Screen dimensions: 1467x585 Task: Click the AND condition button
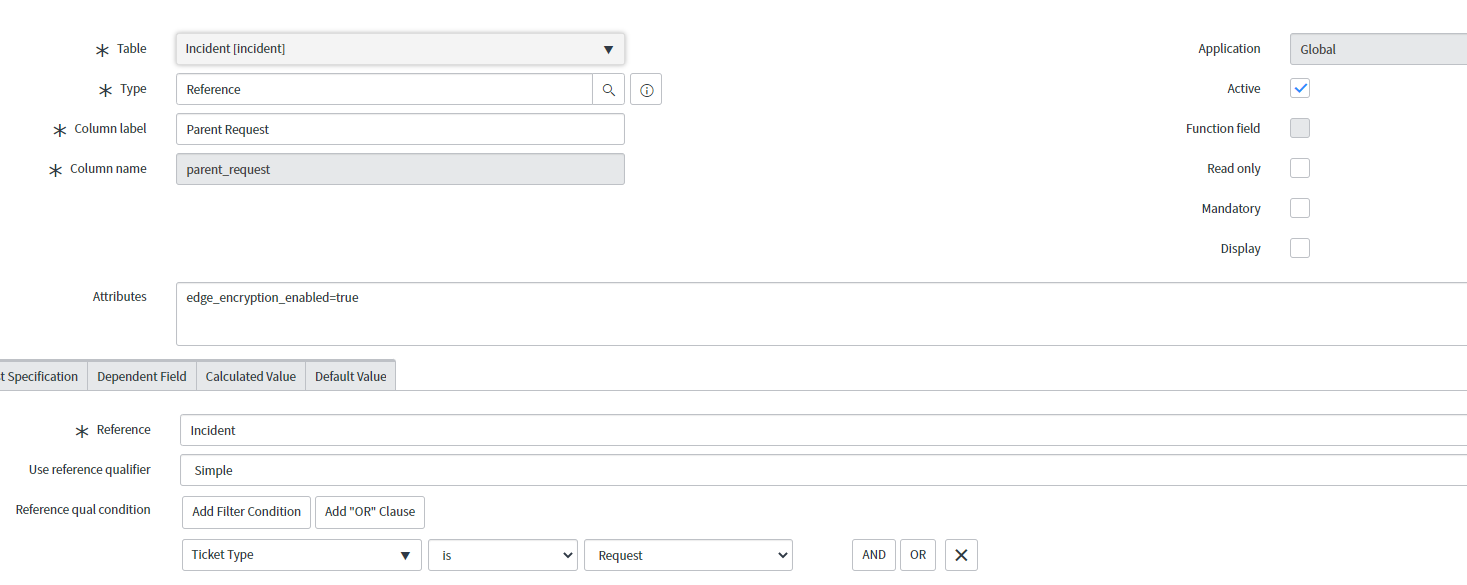874,555
